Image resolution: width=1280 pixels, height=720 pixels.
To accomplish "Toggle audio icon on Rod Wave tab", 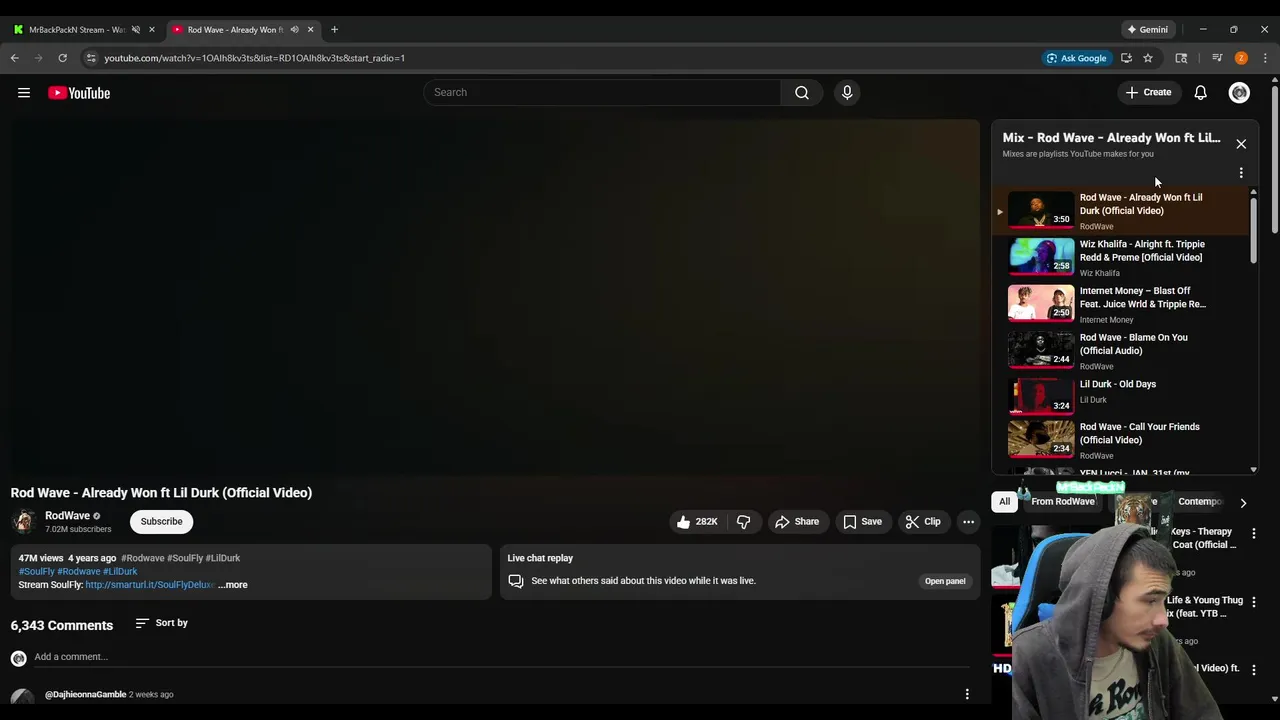I will point(294,29).
